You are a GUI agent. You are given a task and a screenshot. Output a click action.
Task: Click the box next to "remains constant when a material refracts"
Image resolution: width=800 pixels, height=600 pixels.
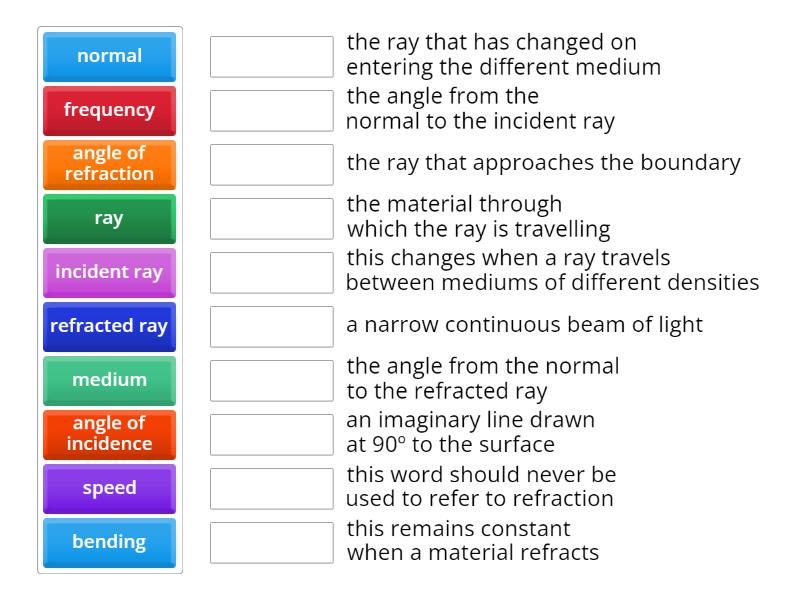coord(271,542)
